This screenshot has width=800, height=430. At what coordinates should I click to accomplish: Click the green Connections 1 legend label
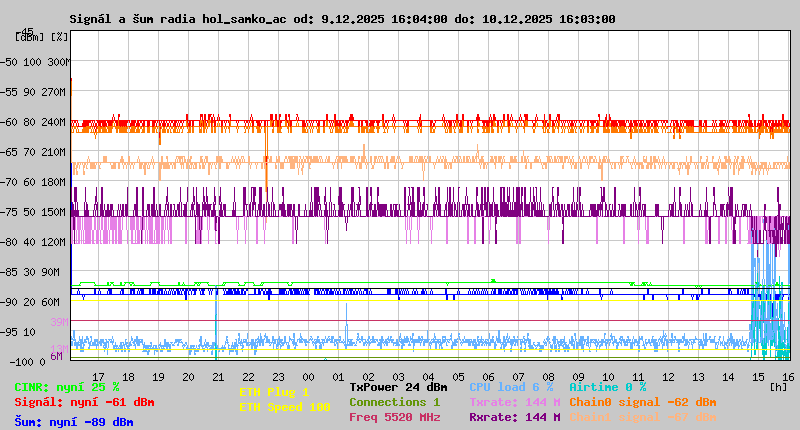(x=394, y=402)
